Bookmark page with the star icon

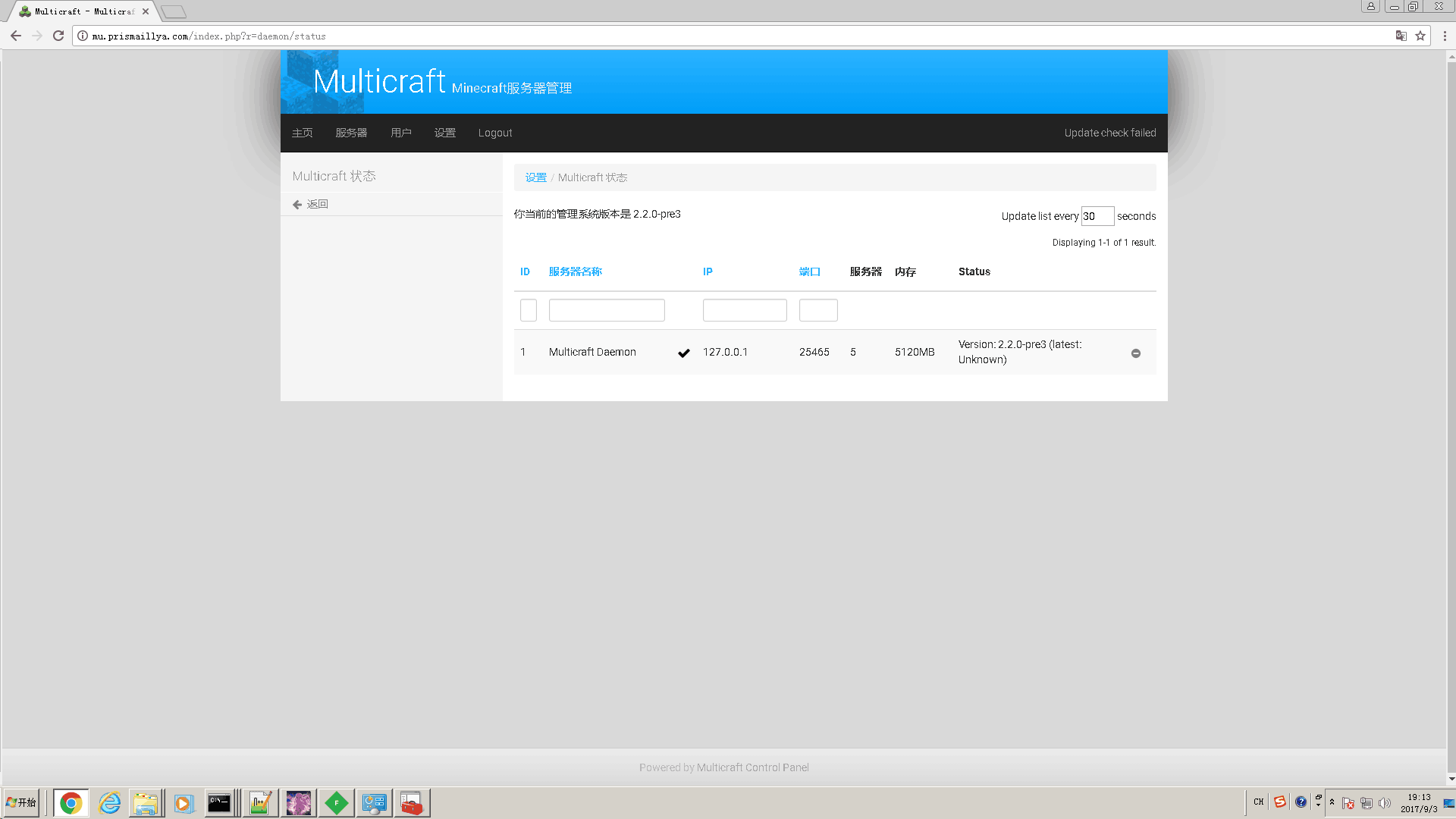click(1420, 36)
